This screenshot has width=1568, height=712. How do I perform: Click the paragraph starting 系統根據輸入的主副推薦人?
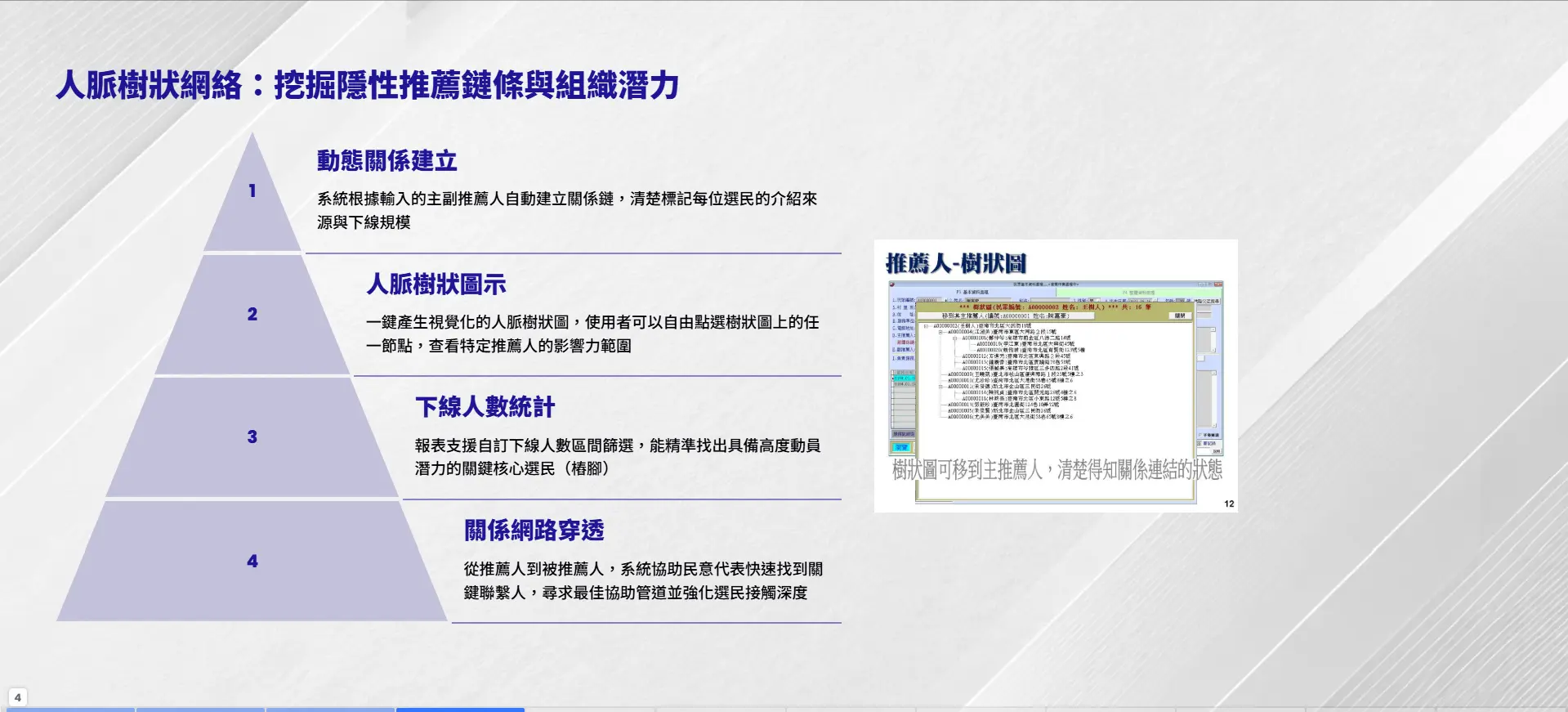click(x=567, y=210)
